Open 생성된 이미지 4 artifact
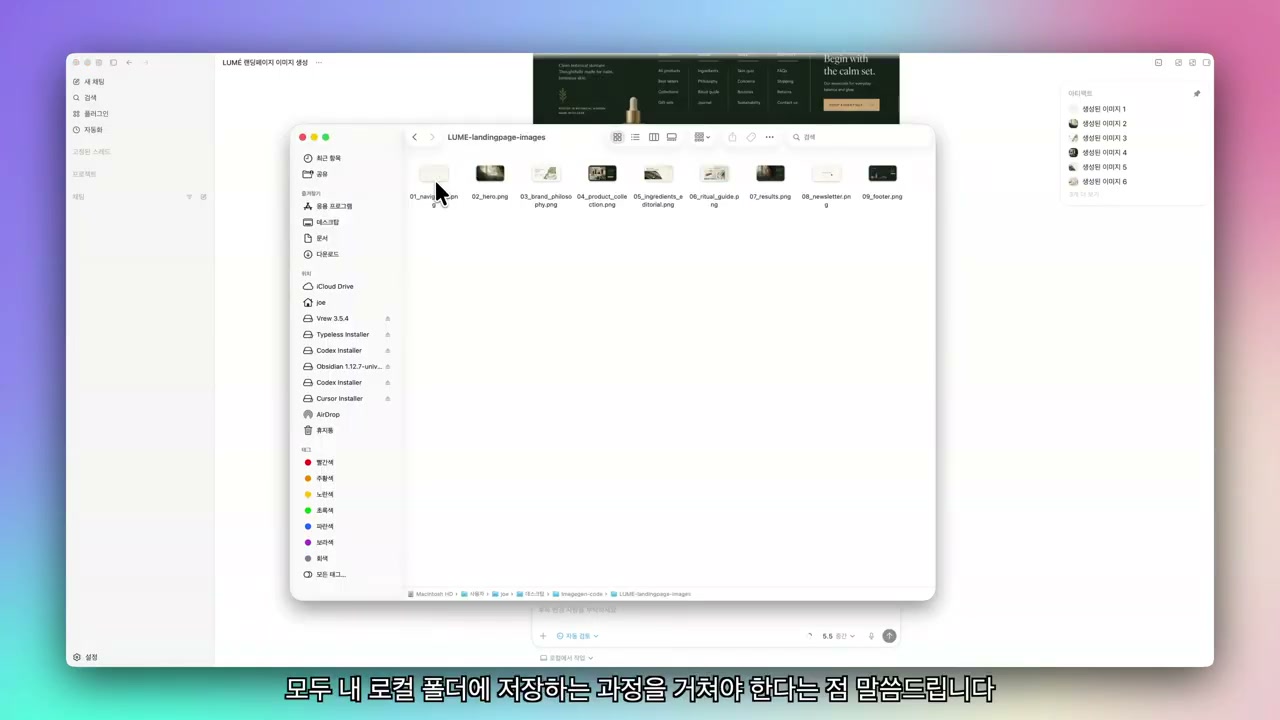The width and height of the screenshot is (1280, 720). tap(1098, 153)
